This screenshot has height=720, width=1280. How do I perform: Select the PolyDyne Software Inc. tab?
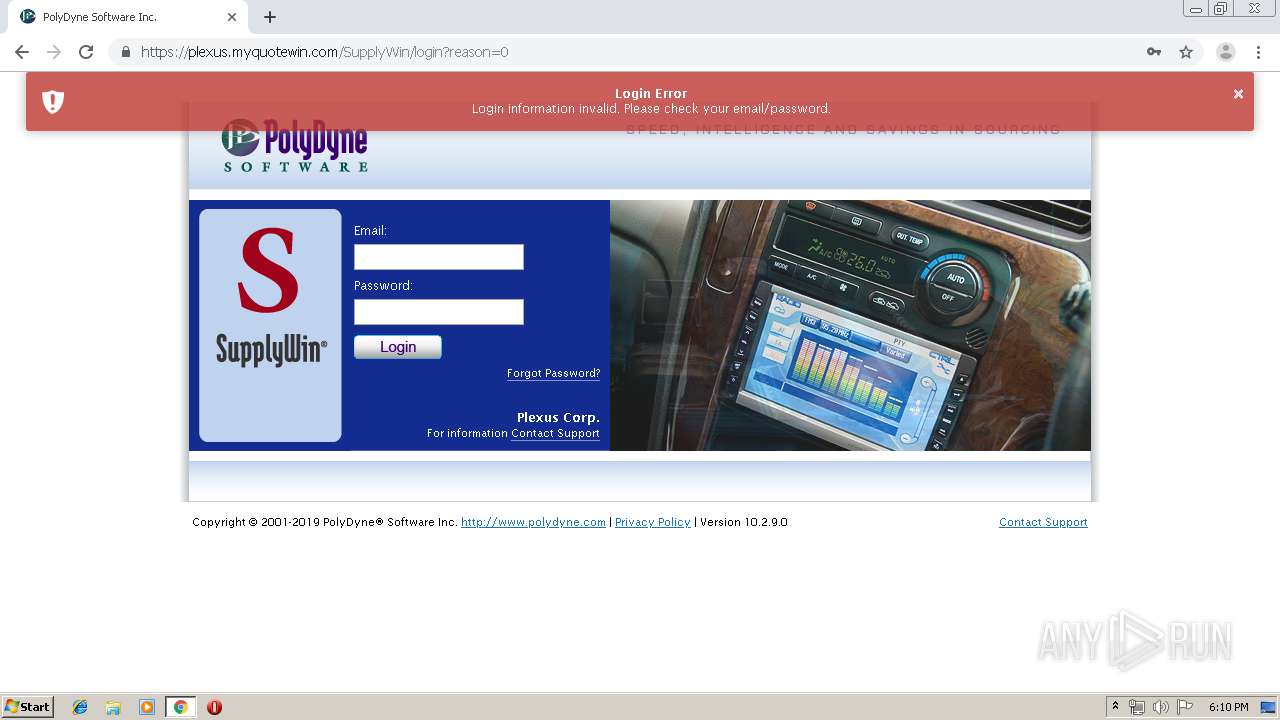click(x=128, y=17)
